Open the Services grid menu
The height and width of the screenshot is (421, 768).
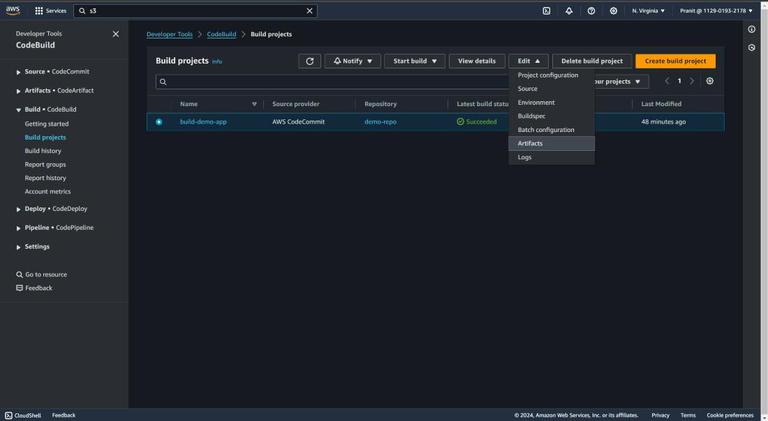click(50, 11)
